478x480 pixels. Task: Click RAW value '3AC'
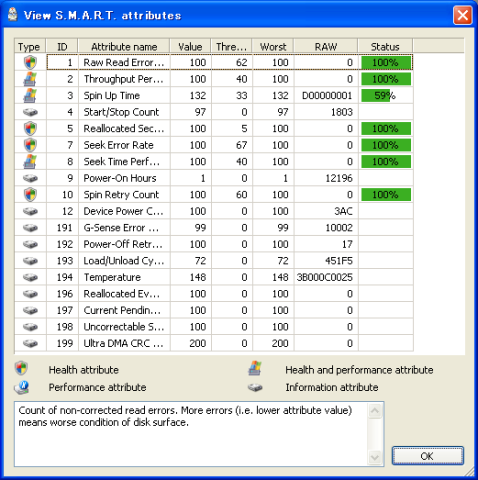click(343, 211)
